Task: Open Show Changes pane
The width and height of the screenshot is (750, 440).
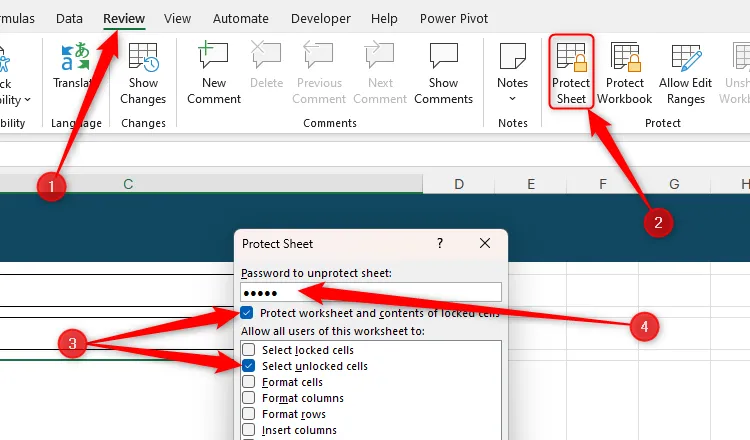Action: pos(143,72)
